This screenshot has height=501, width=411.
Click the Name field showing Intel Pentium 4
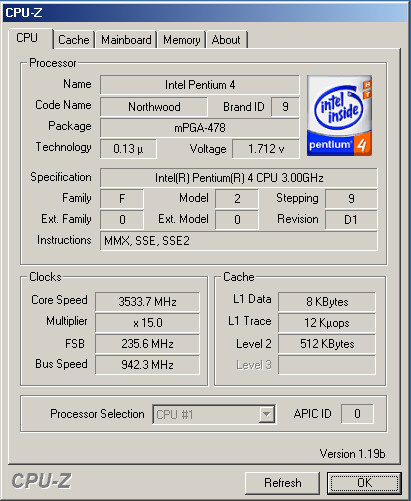200,85
